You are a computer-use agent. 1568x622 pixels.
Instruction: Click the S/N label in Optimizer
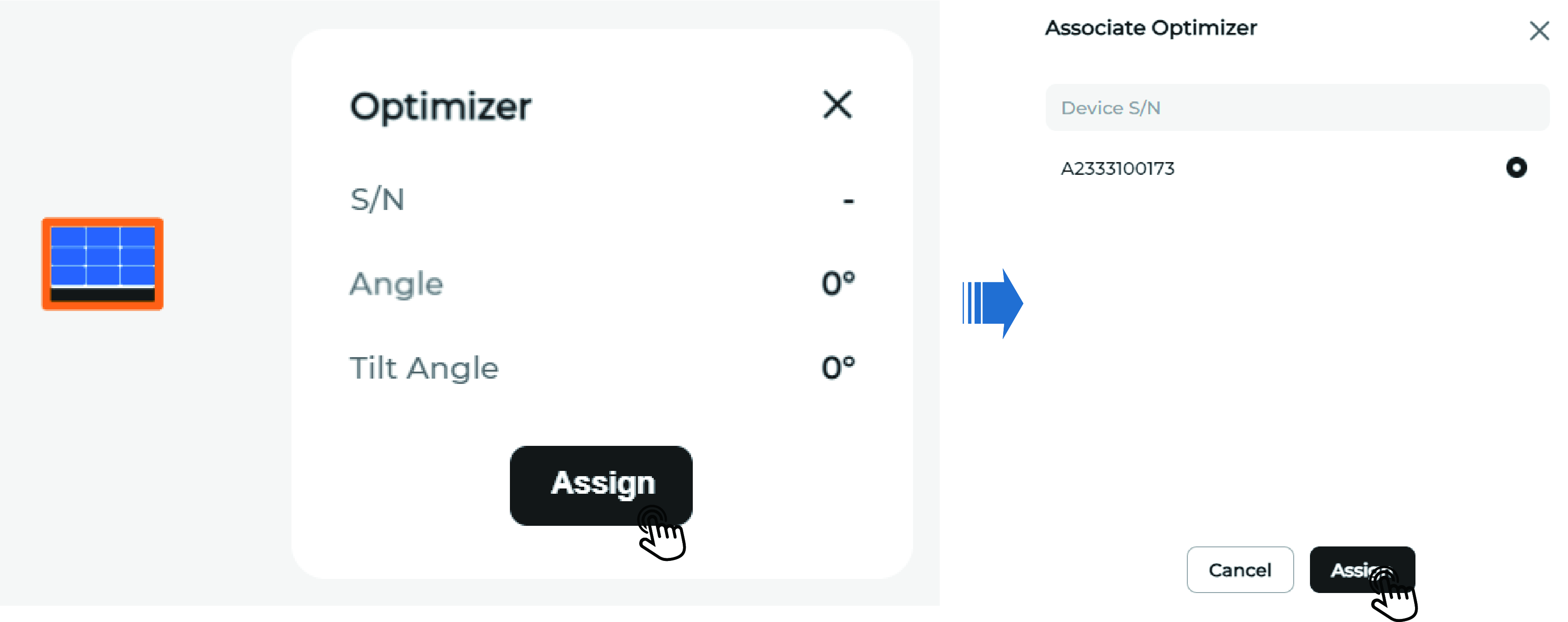coord(378,199)
